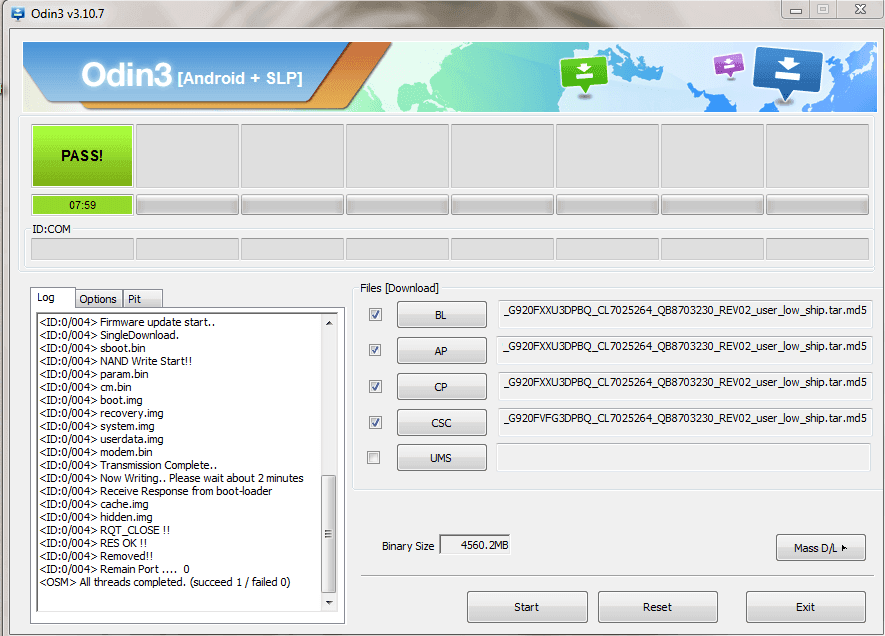This screenshot has width=885, height=636.
Task: Enable the UMS checkbox
Action: pyautogui.click(x=374, y=457)
